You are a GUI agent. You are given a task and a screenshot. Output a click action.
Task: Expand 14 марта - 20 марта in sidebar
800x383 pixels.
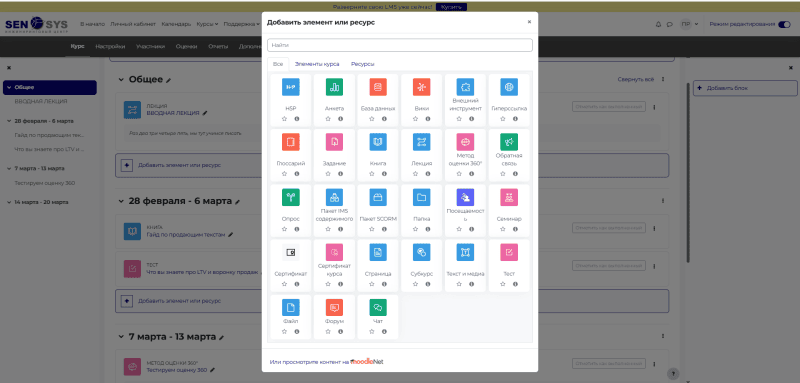[9, 202]
